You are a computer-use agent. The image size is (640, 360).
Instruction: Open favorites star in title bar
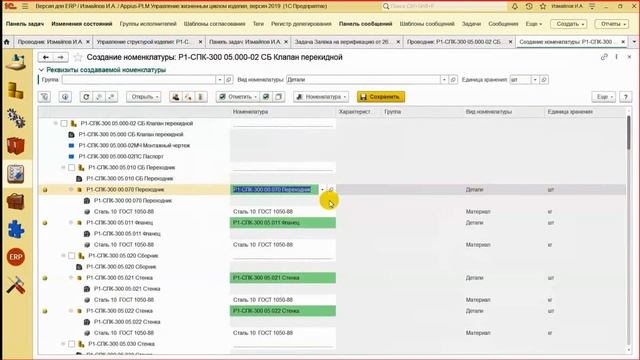[542, 6]
